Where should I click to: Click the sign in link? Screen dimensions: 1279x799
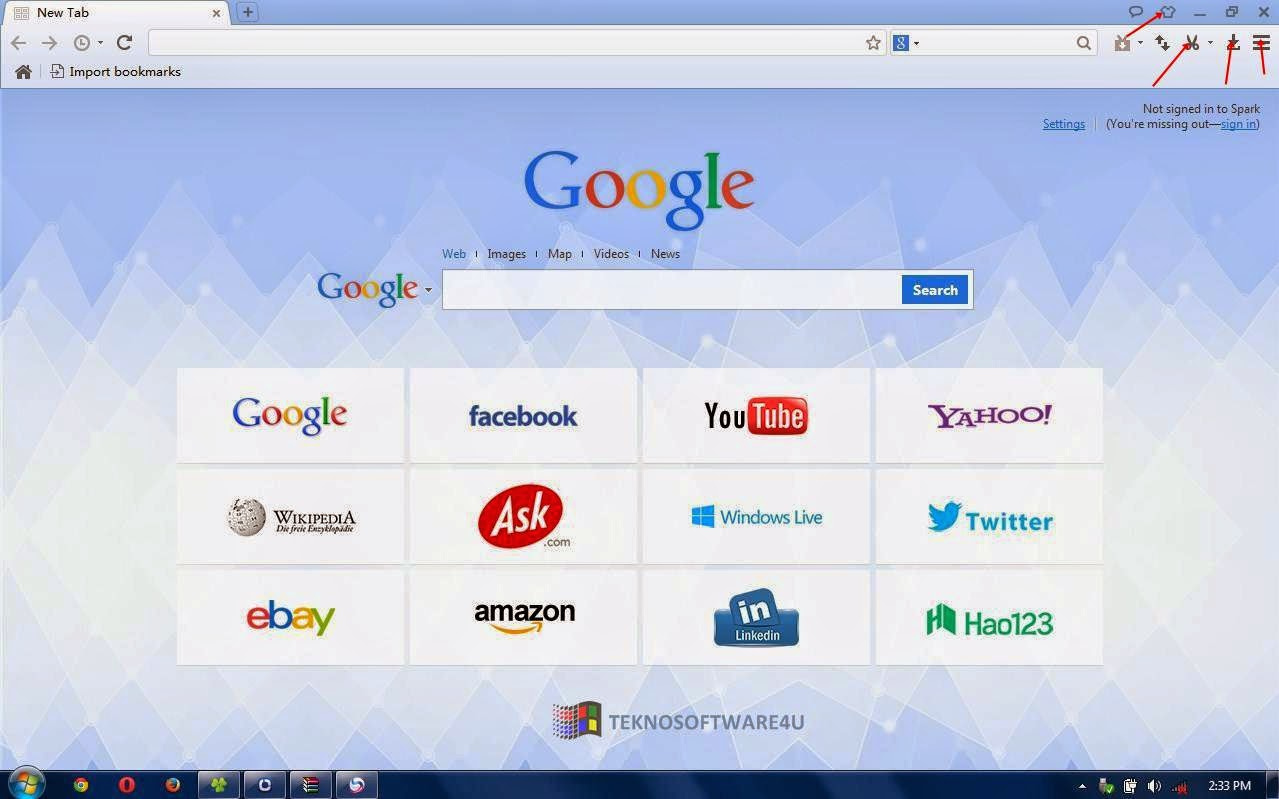(x=1238, y=124)
